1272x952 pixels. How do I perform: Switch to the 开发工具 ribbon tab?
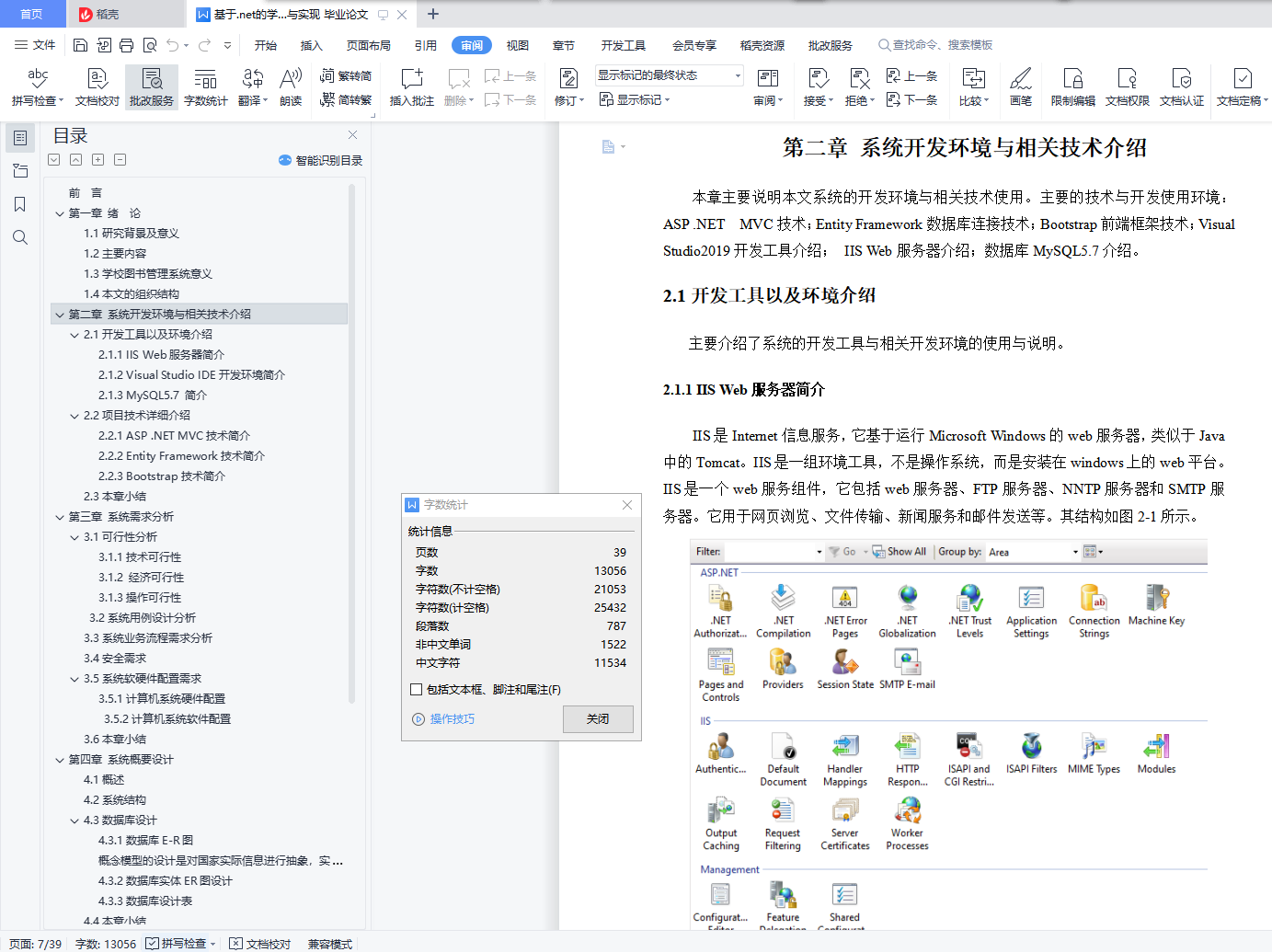tap(624, 45)
